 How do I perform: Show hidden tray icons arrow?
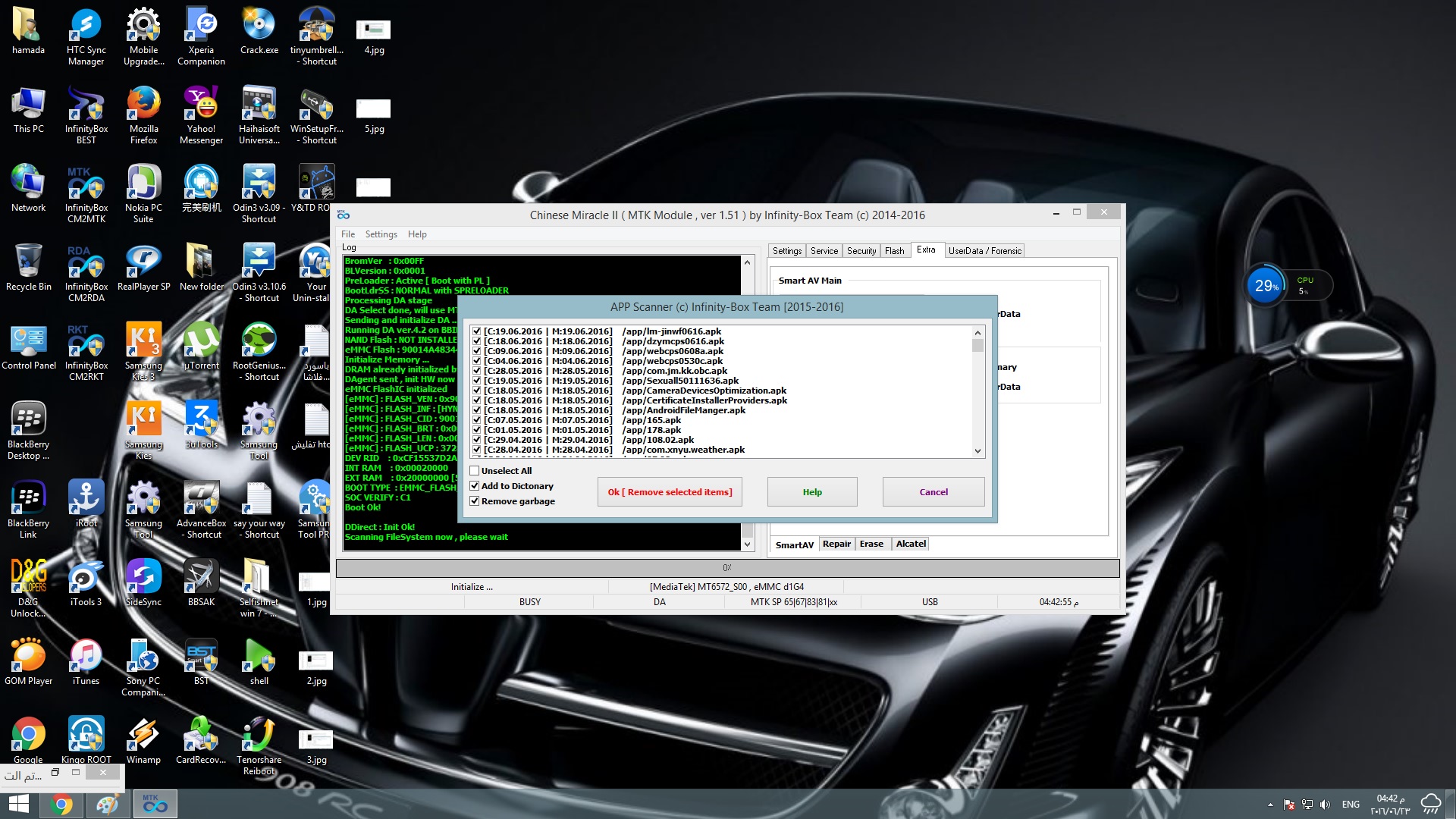tap(1270, 805)
